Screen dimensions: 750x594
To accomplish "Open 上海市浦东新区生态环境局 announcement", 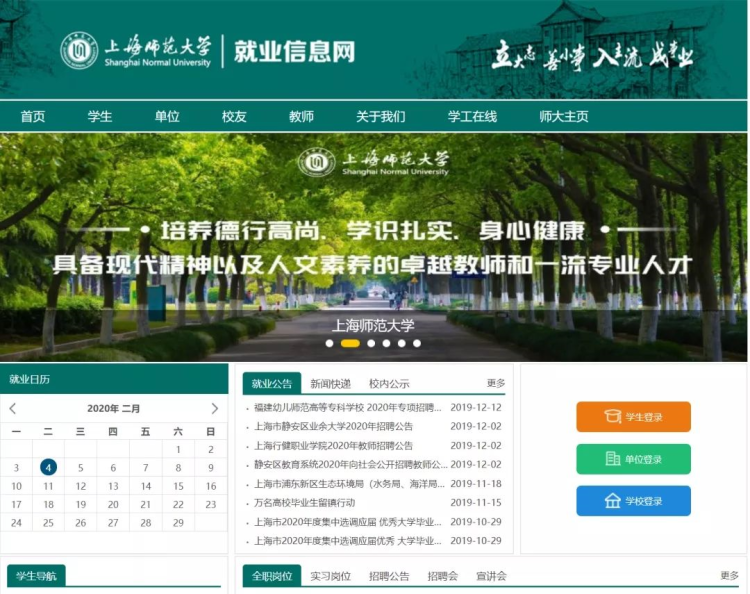I will tap(349, 484).
